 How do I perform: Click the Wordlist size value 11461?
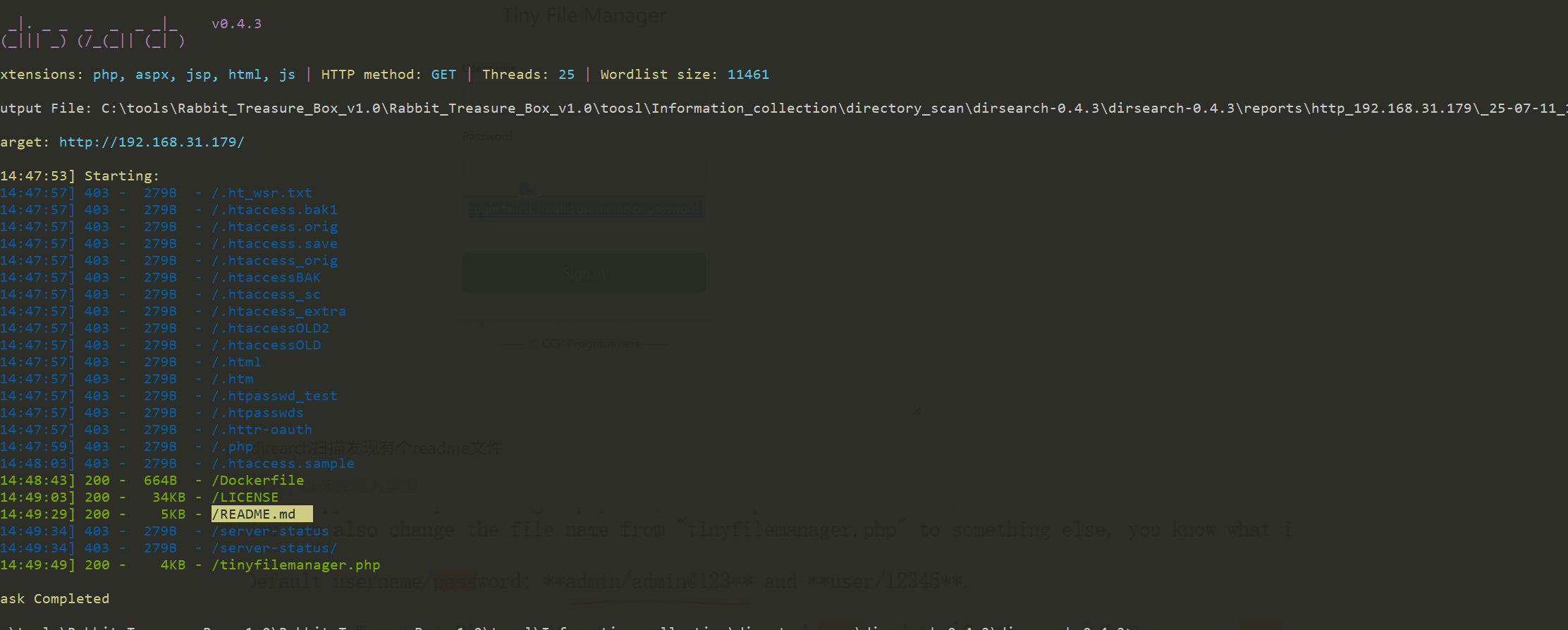click(748, 75)
